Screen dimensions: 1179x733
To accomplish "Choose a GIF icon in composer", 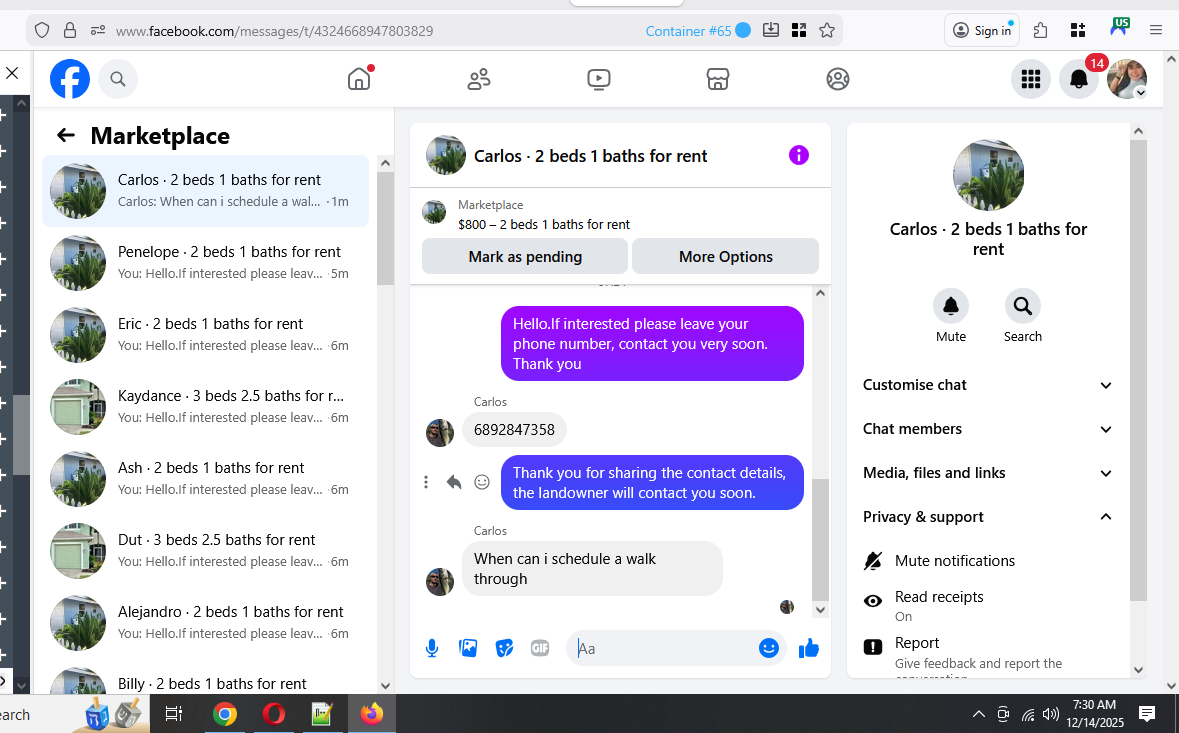I will (540, 648).
